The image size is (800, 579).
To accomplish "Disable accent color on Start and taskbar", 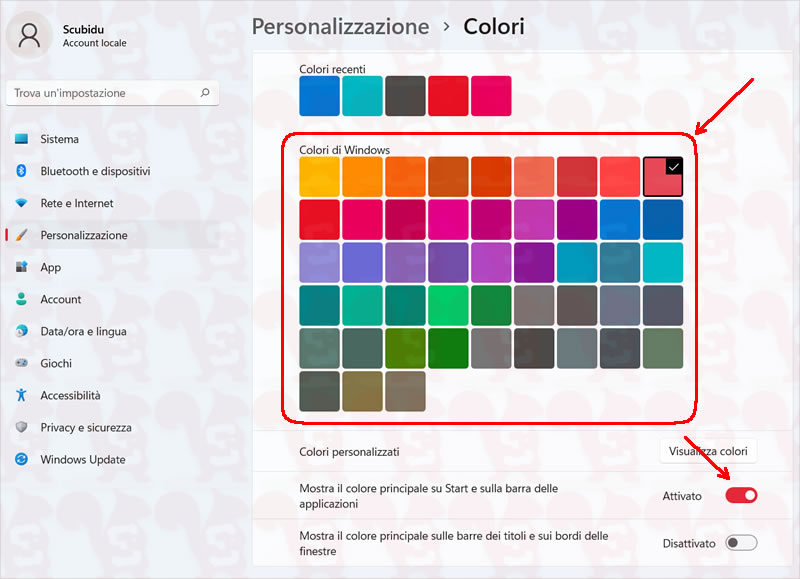I will pos(741,495).
